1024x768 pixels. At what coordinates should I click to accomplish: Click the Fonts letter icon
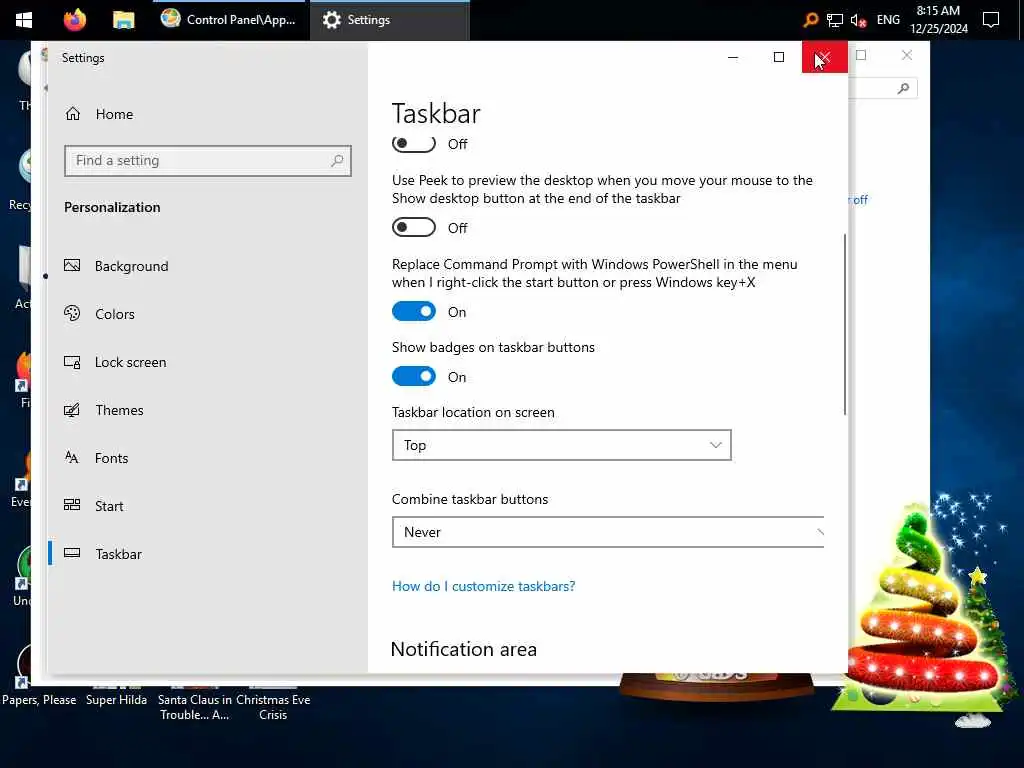(72, 457)
